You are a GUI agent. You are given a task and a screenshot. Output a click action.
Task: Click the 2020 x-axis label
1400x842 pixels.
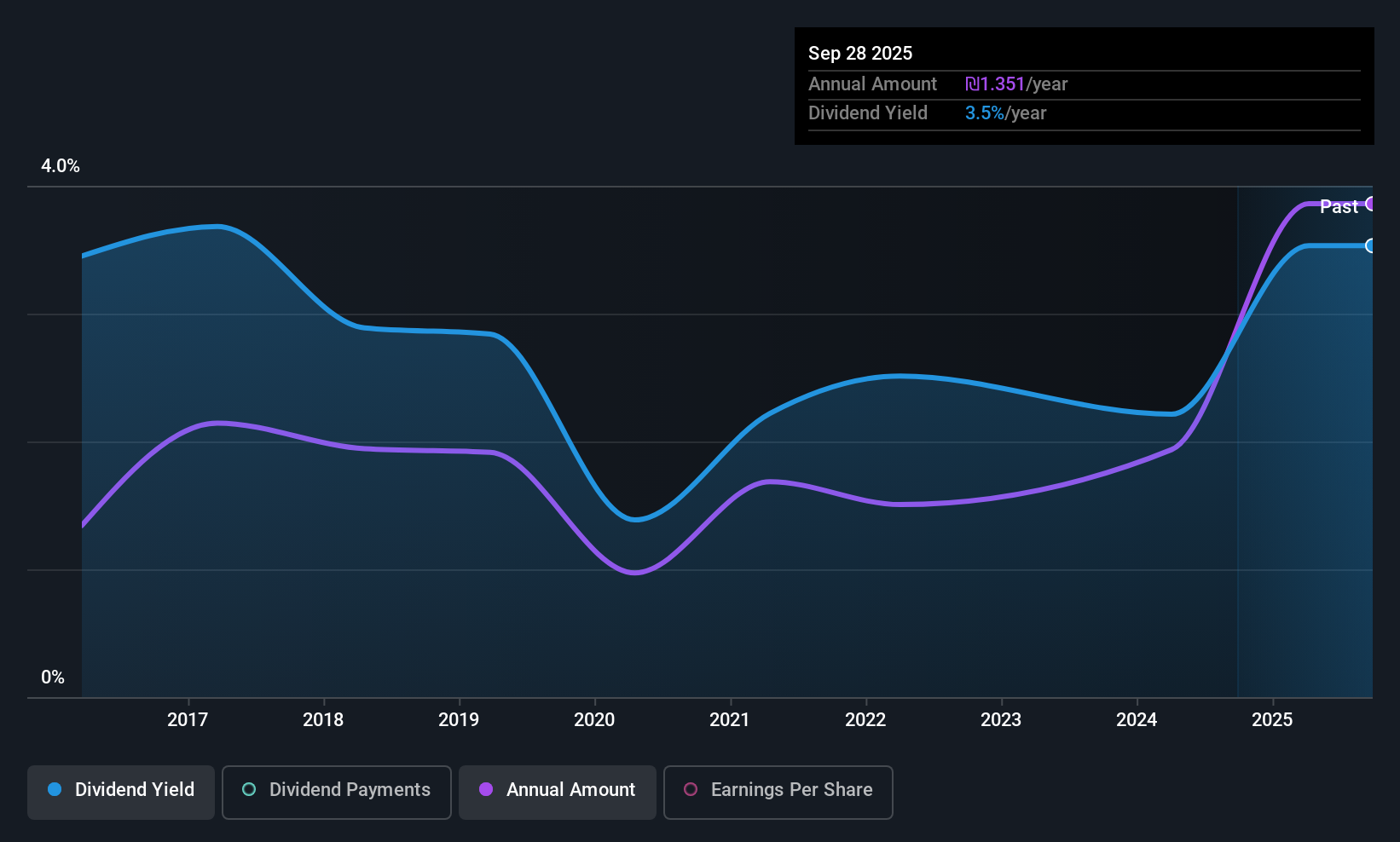594,719
